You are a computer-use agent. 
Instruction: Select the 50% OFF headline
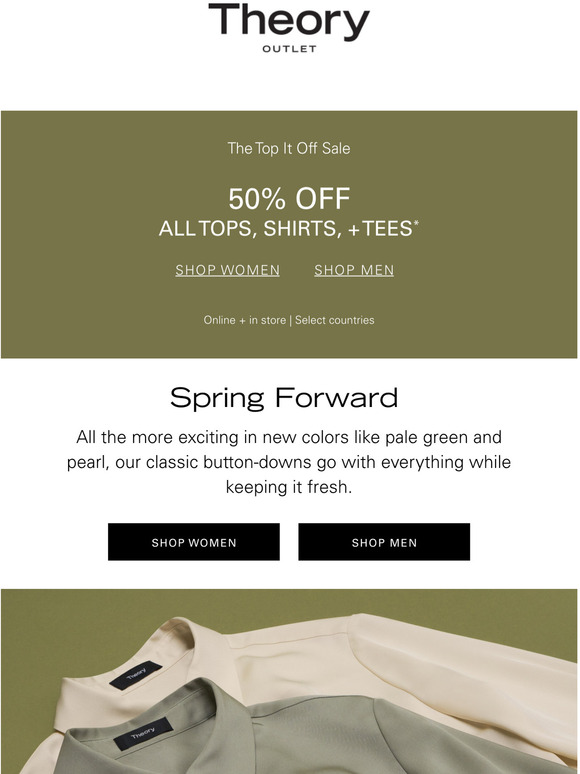289,198
